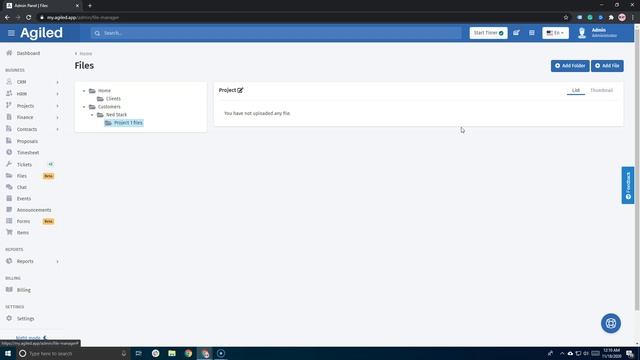Click the Items cart icon
This screenshot has width=640, height=360.
click(x=9, y=233)
